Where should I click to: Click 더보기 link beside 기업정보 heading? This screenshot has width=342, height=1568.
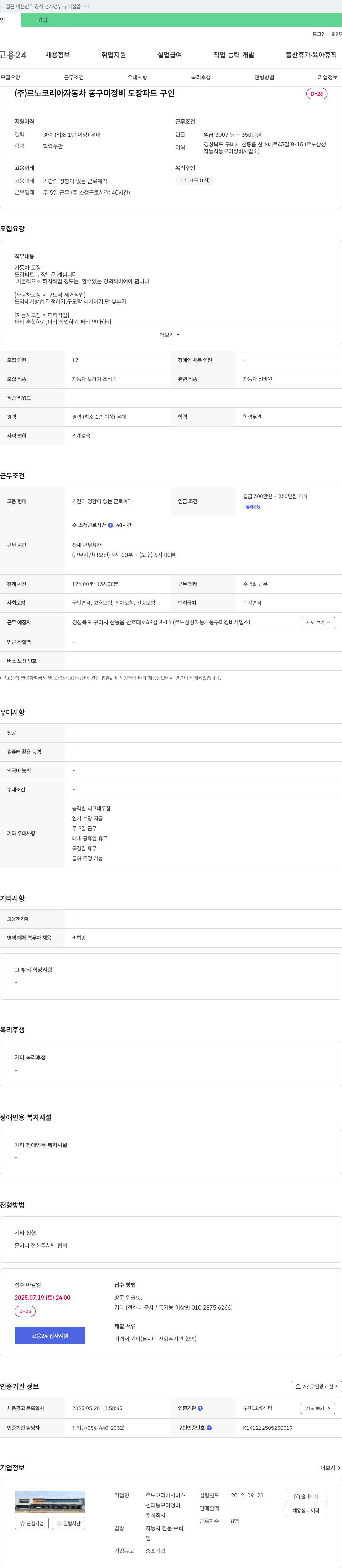330,1468
